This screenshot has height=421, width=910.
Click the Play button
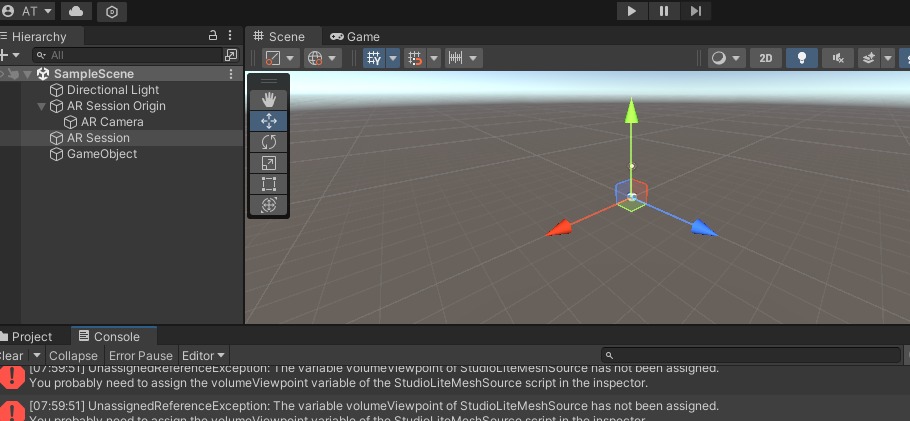631,11
